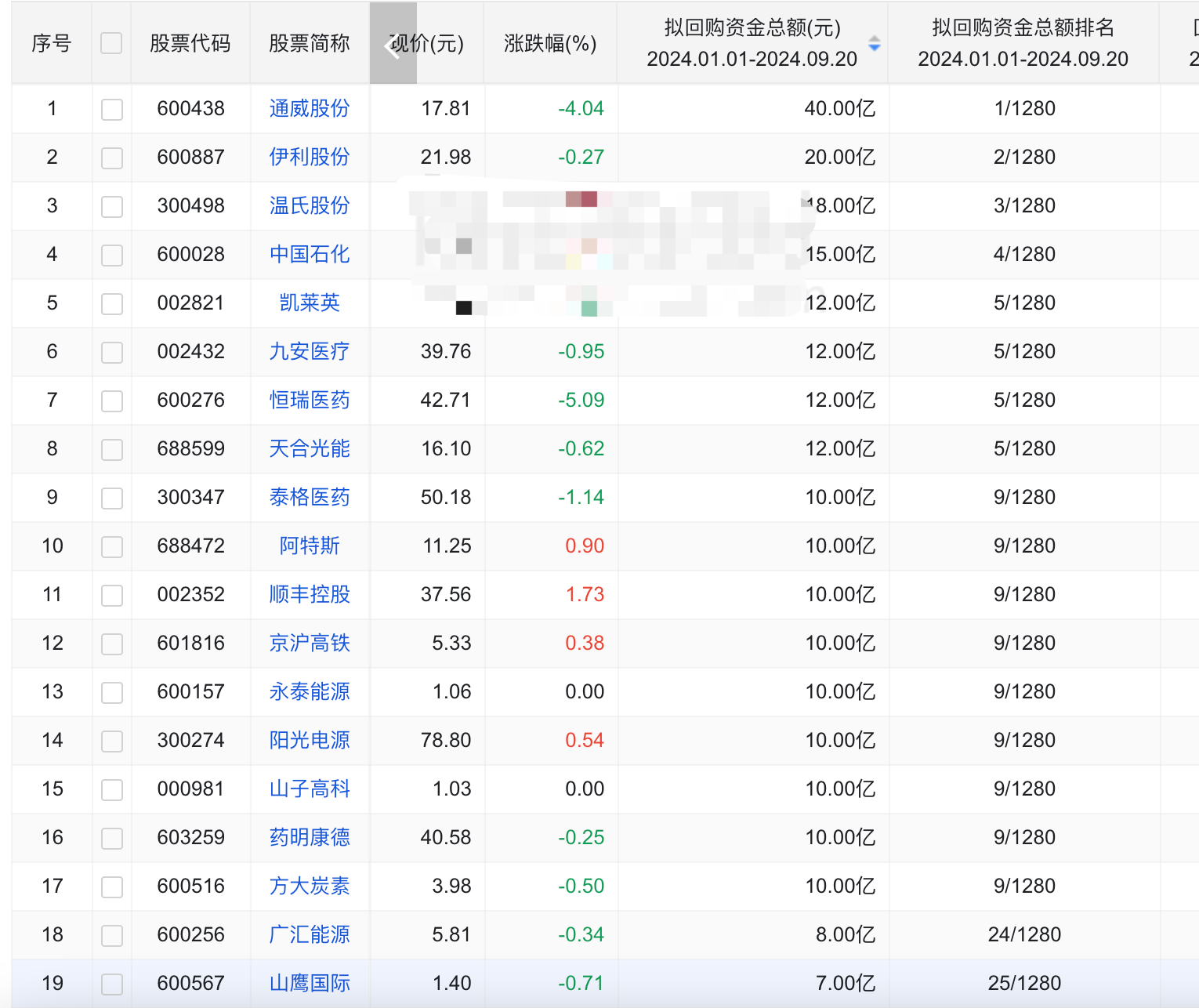Viewport: 1199px width, 1008px height.
Task: Sort by 涨跌幅(%) column header
Action: pos(550,44)
